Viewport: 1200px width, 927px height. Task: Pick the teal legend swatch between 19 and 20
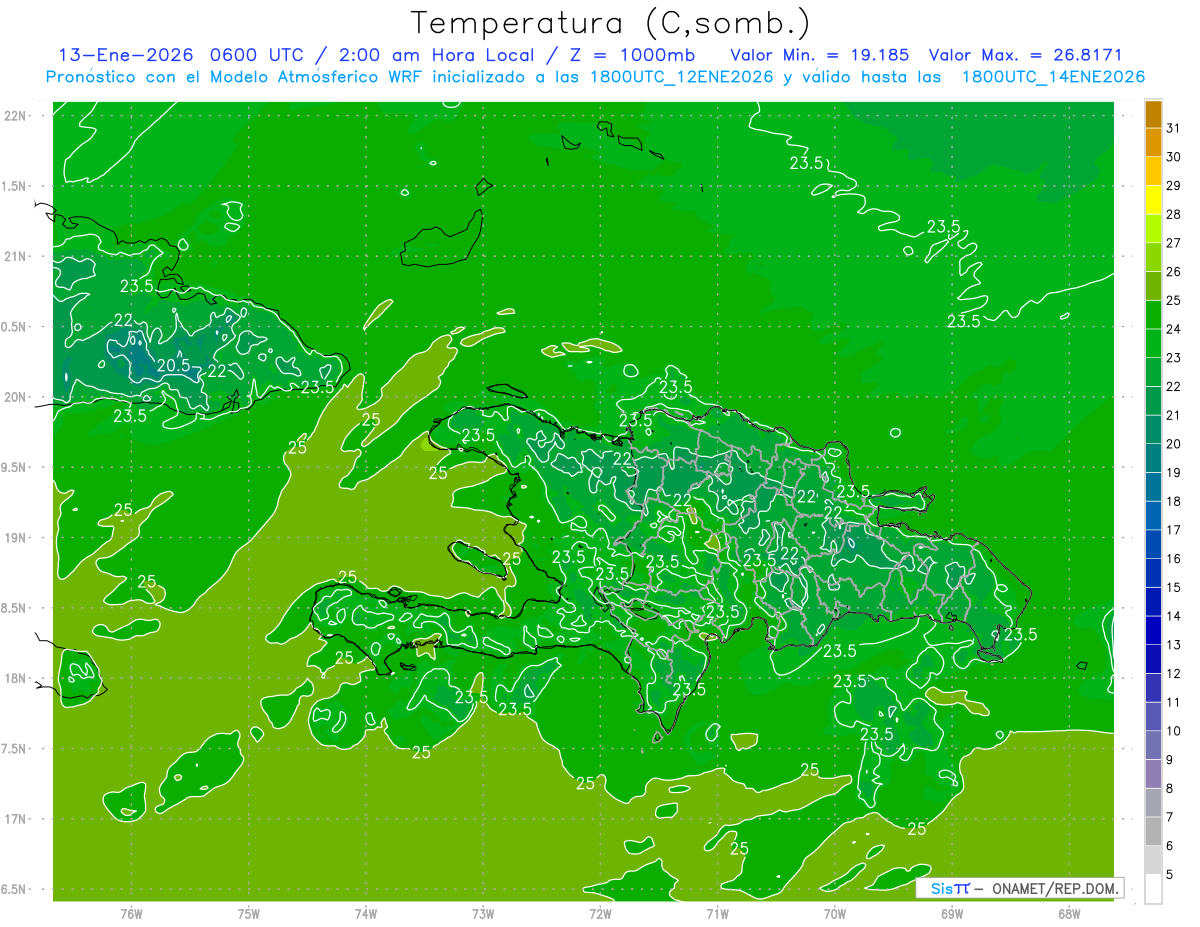(x=1153, y=458)
